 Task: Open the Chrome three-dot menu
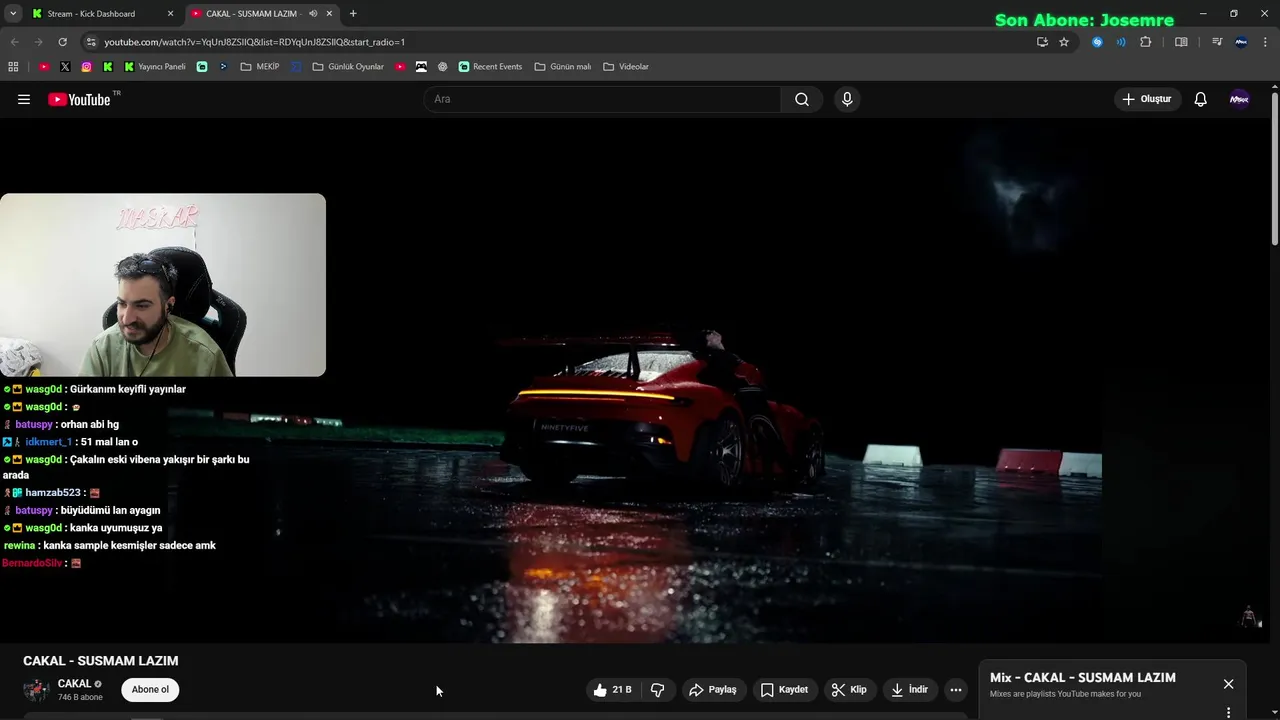click(1265, 42)
